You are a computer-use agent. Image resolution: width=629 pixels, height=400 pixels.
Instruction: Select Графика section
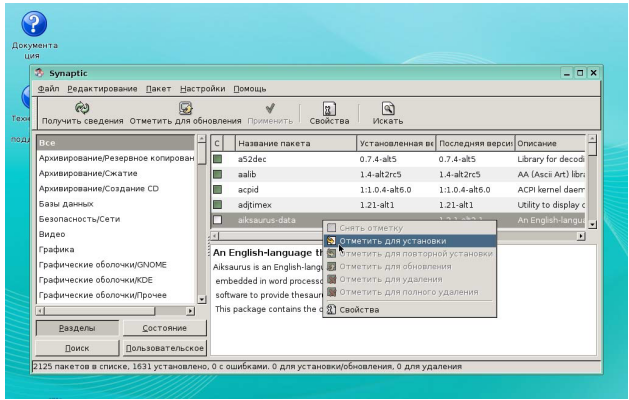(x=116, y=250)
